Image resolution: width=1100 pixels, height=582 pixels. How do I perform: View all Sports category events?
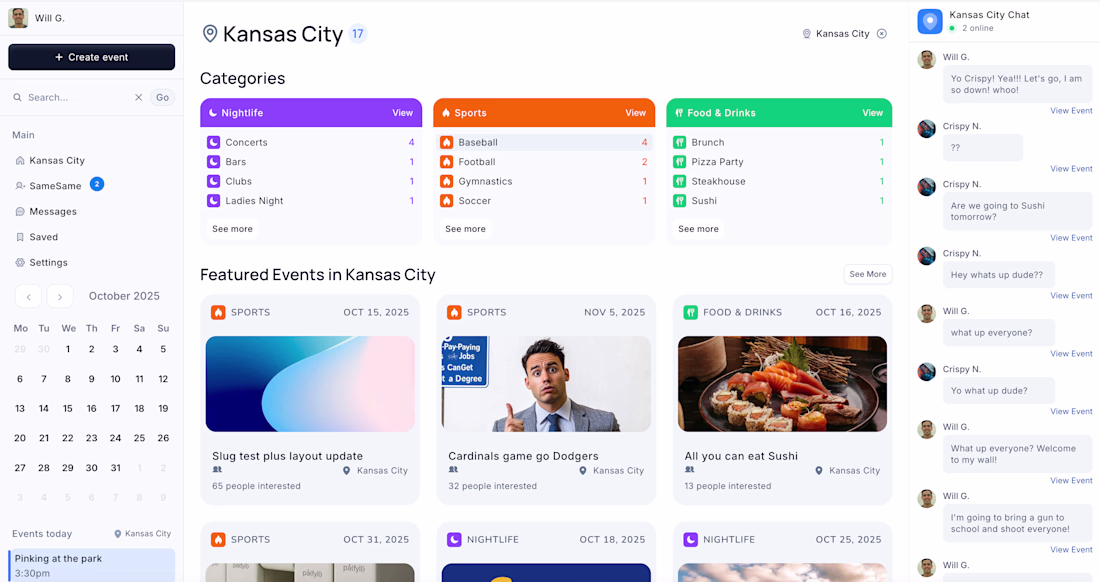(635, 113)
